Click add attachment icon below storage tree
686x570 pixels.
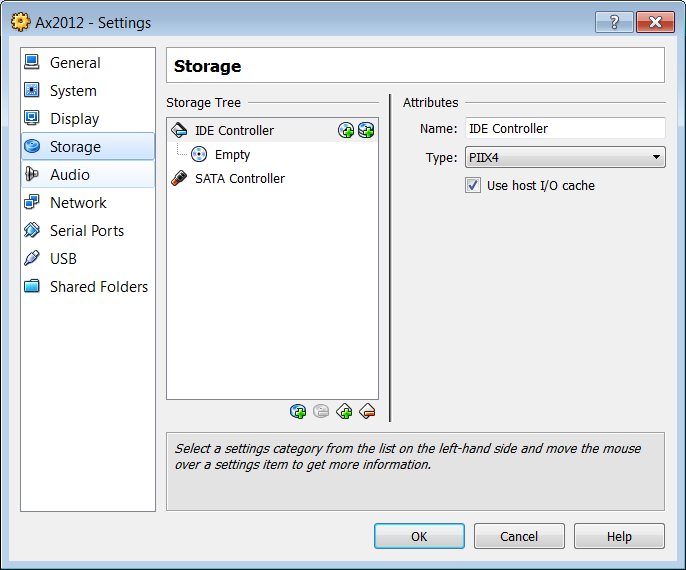click(298, 412)
